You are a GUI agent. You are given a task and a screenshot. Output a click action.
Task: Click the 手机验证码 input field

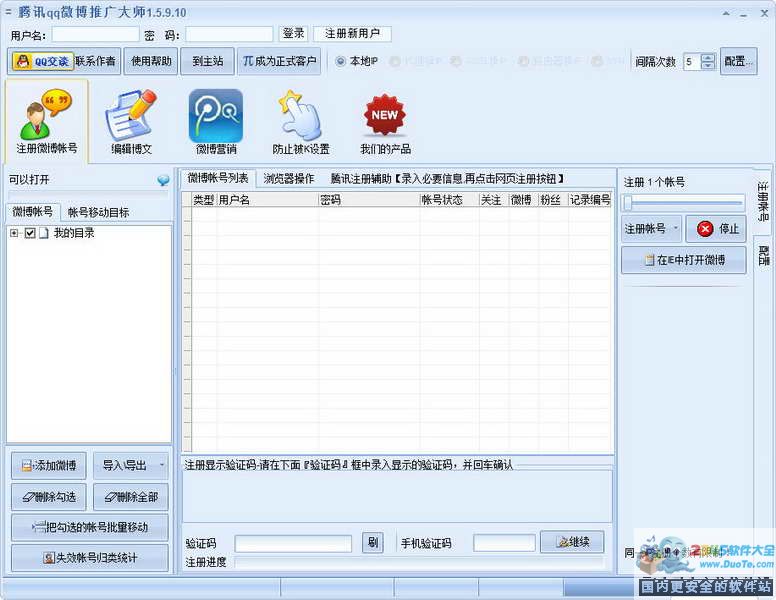point(504,543)
